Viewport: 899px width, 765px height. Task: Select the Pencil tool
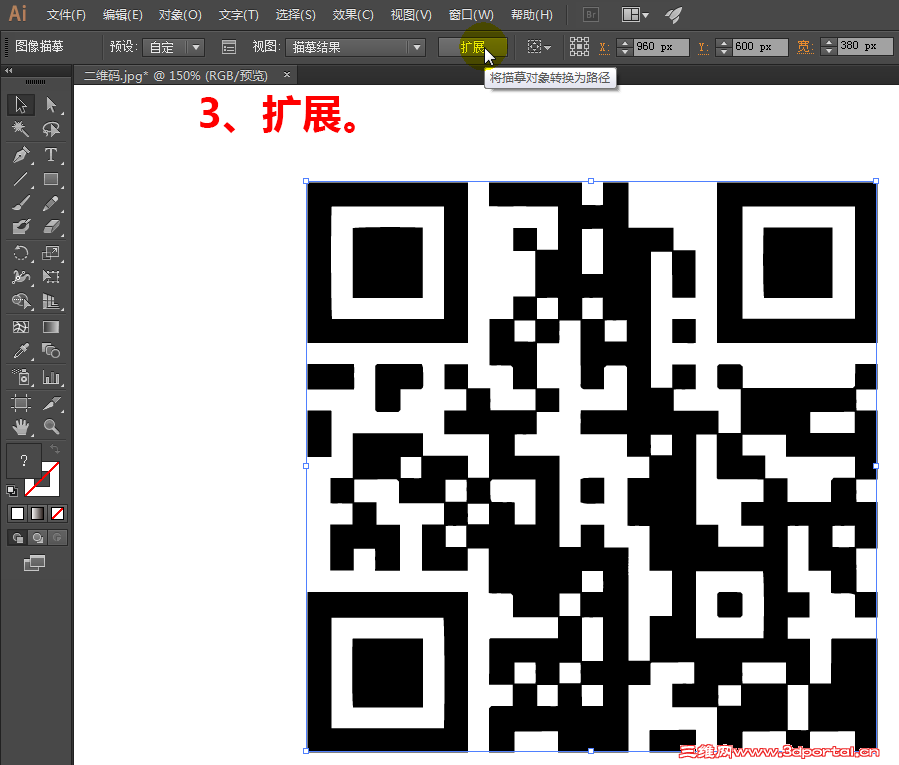tap(51, 203)
